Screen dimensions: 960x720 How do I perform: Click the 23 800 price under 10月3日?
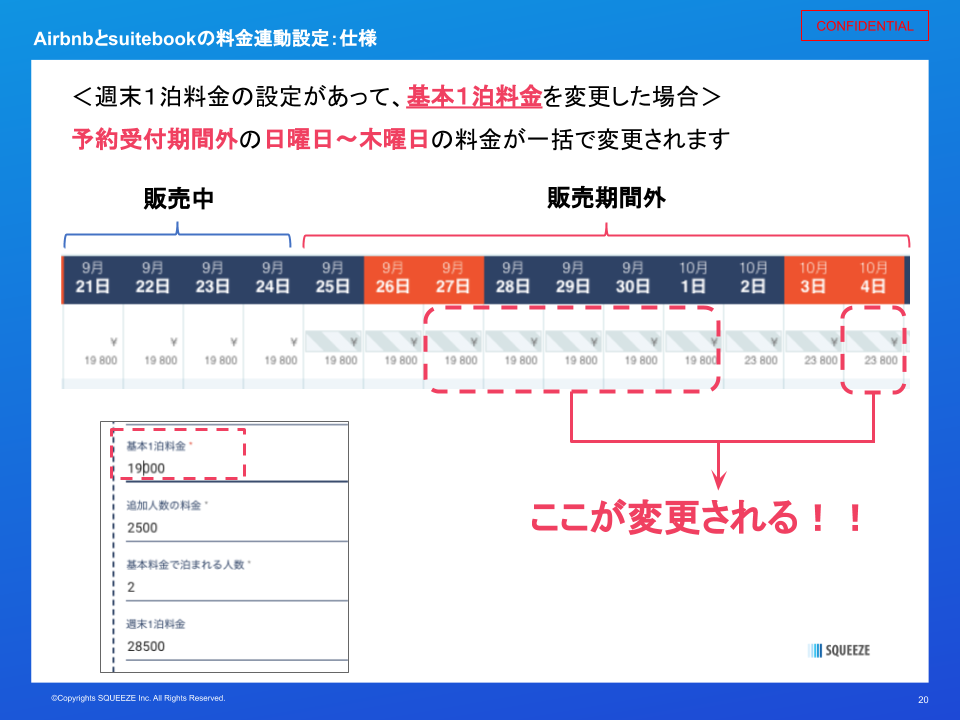tap(820, 361)
